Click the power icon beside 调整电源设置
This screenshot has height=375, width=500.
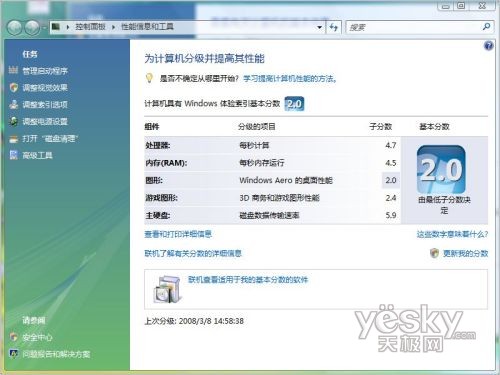tap(14, 121)
